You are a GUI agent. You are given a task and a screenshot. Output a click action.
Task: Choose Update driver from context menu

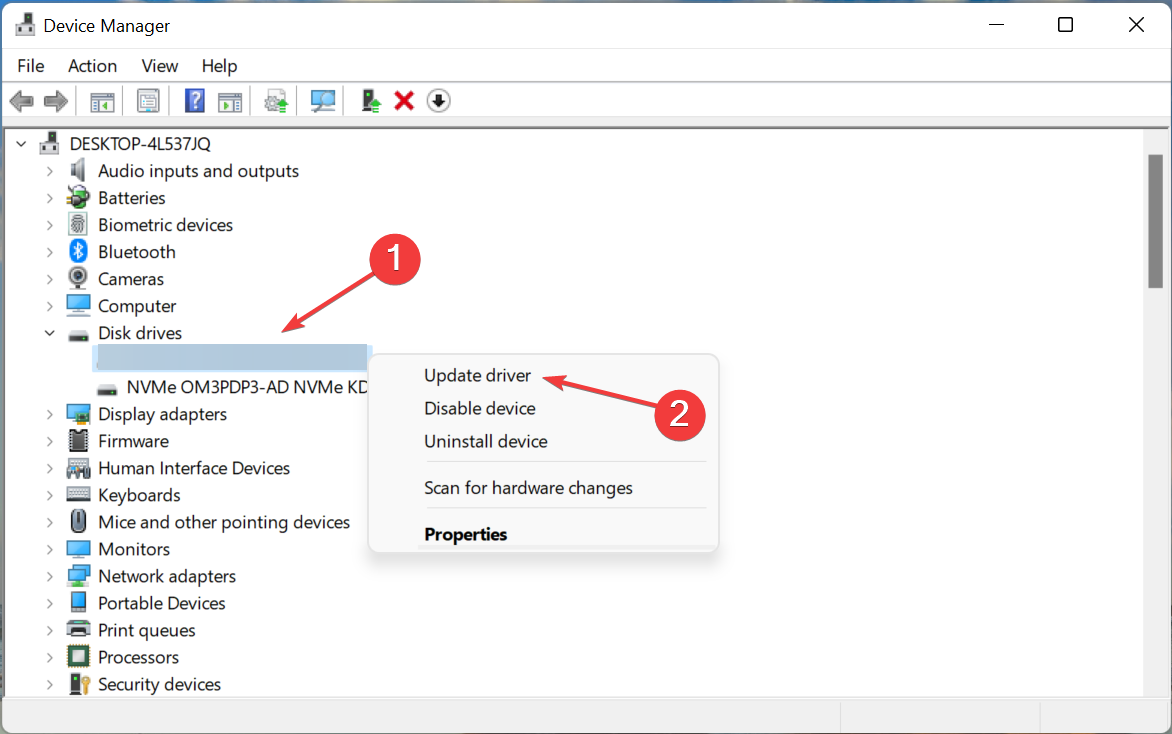coord(477,375)
